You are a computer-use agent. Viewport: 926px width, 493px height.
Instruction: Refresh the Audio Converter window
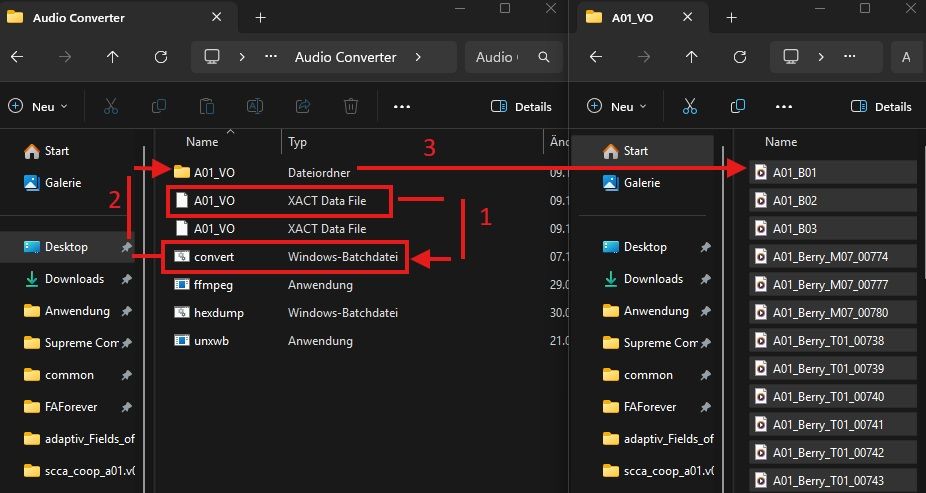click(161, 57)
